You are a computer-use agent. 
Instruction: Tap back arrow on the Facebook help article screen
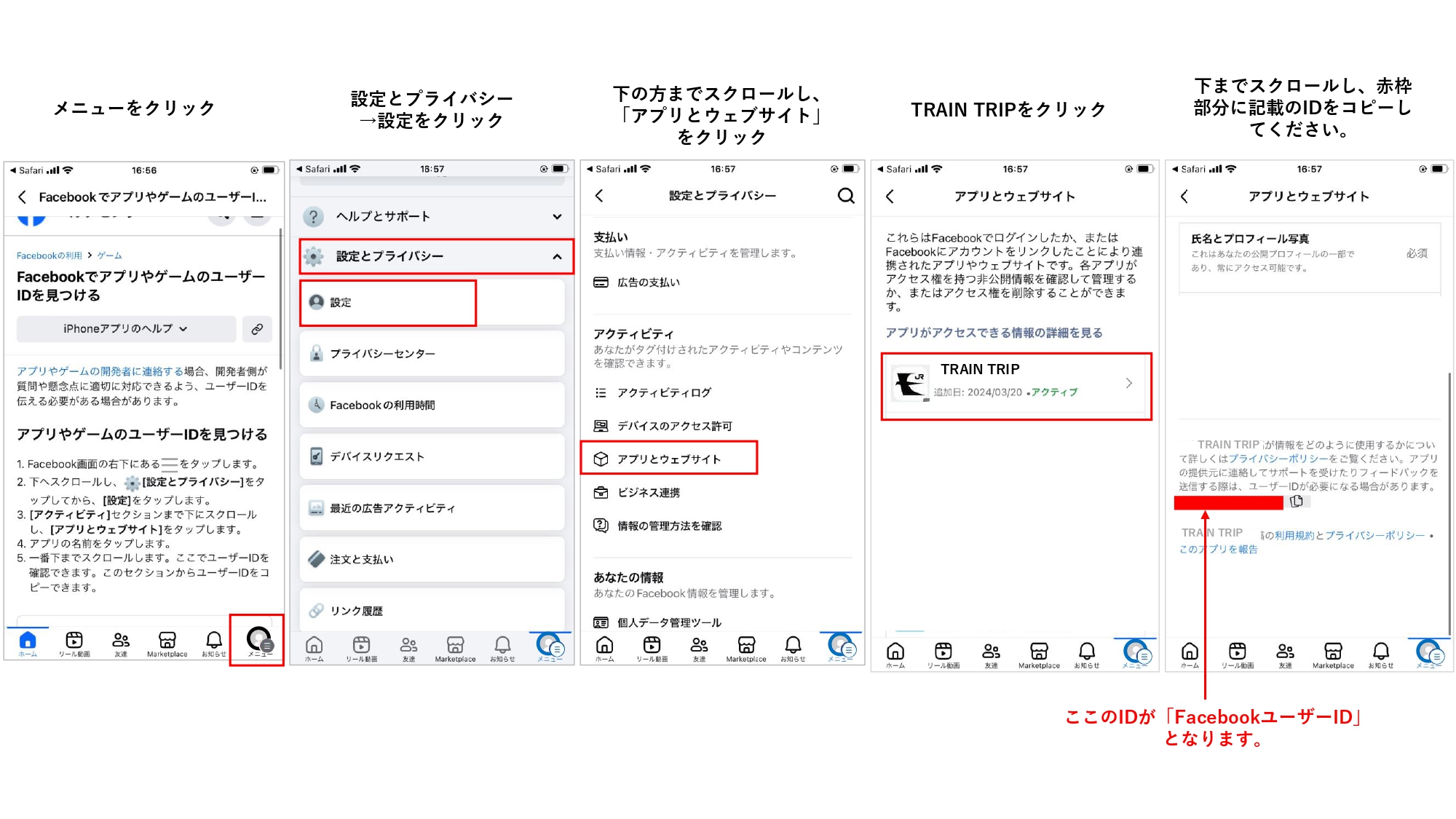pyautogui.click(x=23, y=197)
